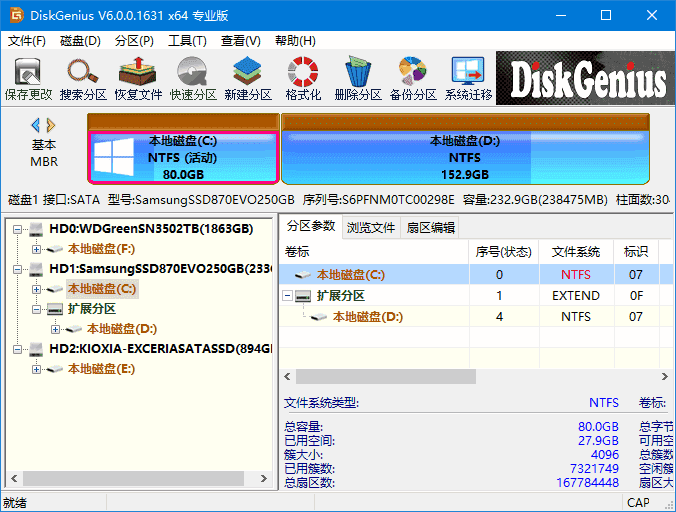
Task: Select the 本地磁盘(D:) 152.9GB partition bar
Action: 464,157
